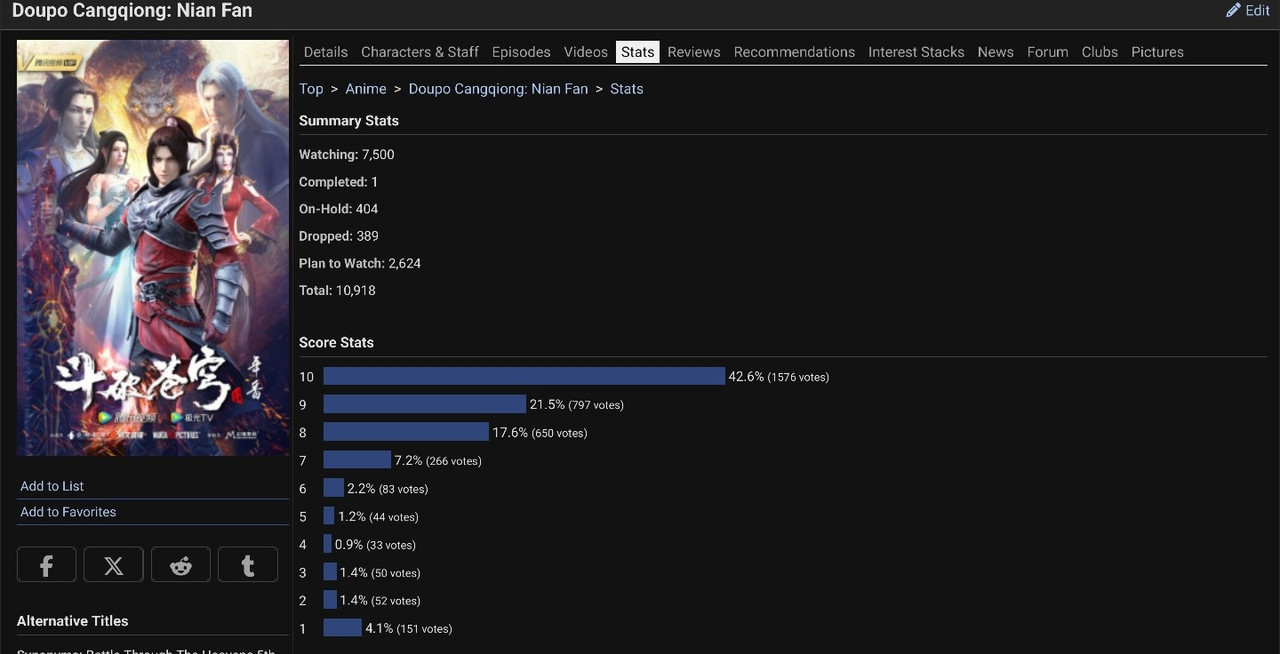The width and height of the screenshot is (1280, 654).
Task: Go to the Episodes tab
Action: 521,52
